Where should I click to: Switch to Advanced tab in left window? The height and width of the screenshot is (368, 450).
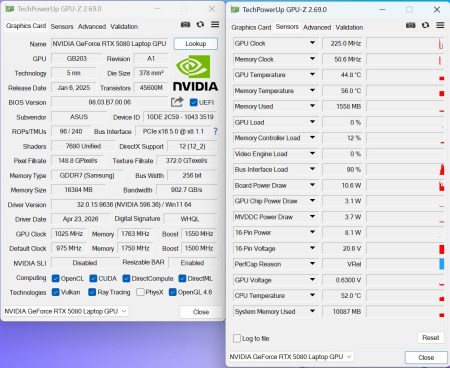(x=92, y=26)
